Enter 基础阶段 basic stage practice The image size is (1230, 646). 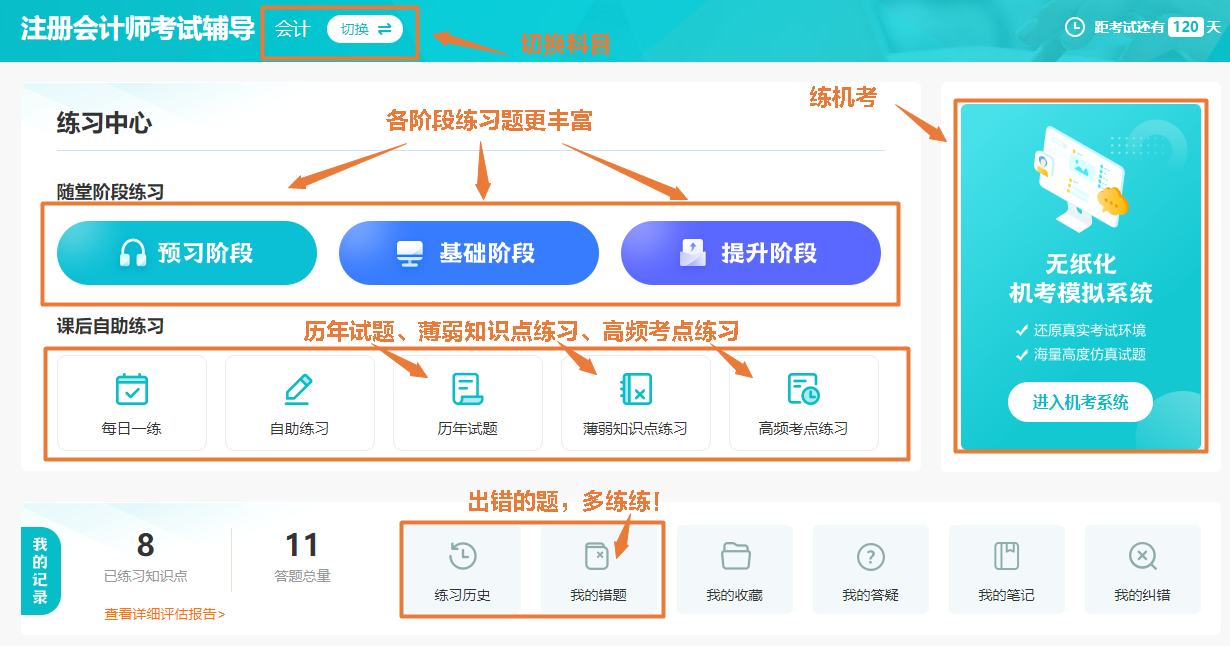tap(469, 253)
